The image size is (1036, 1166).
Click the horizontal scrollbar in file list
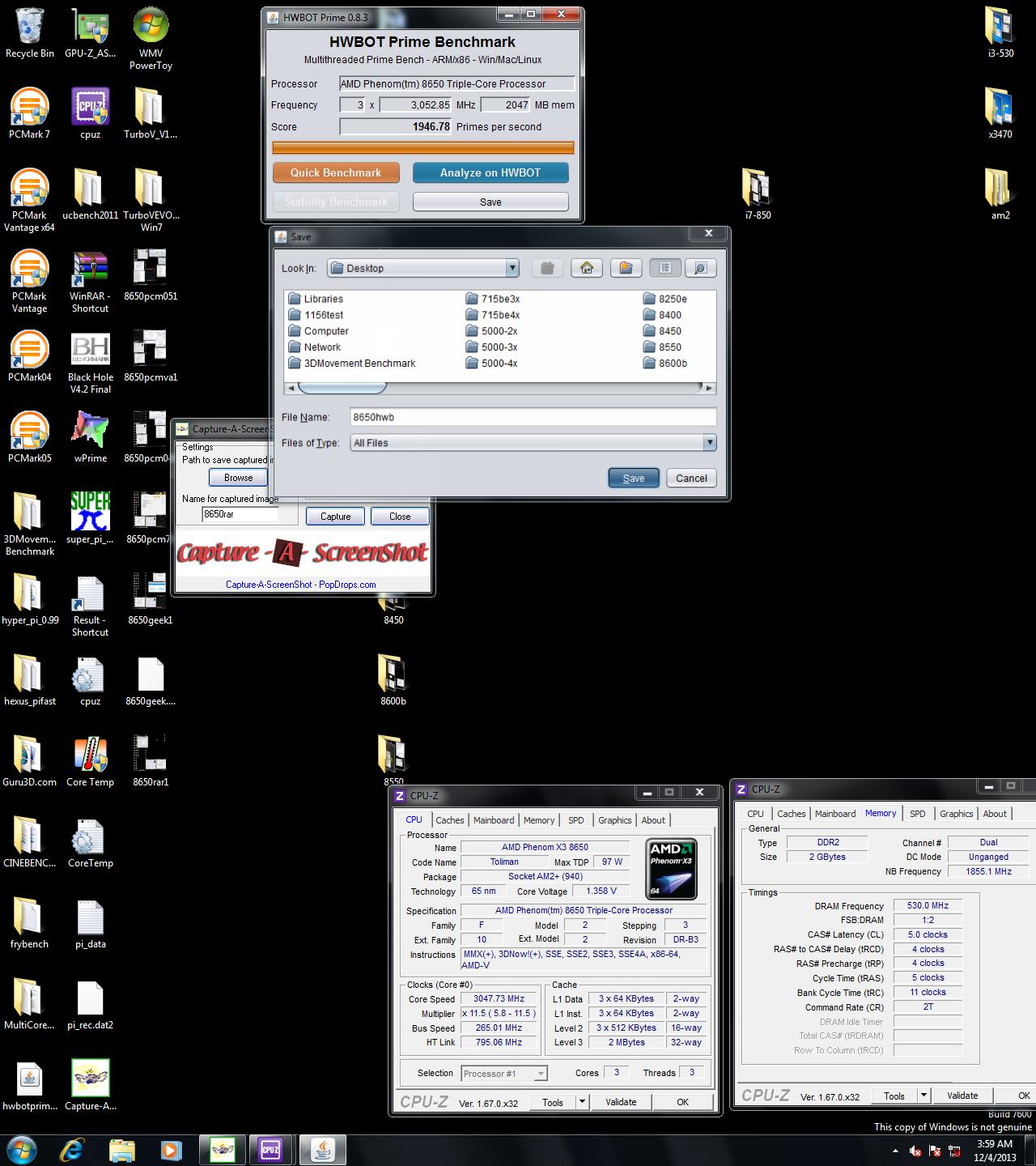[500, 388]
